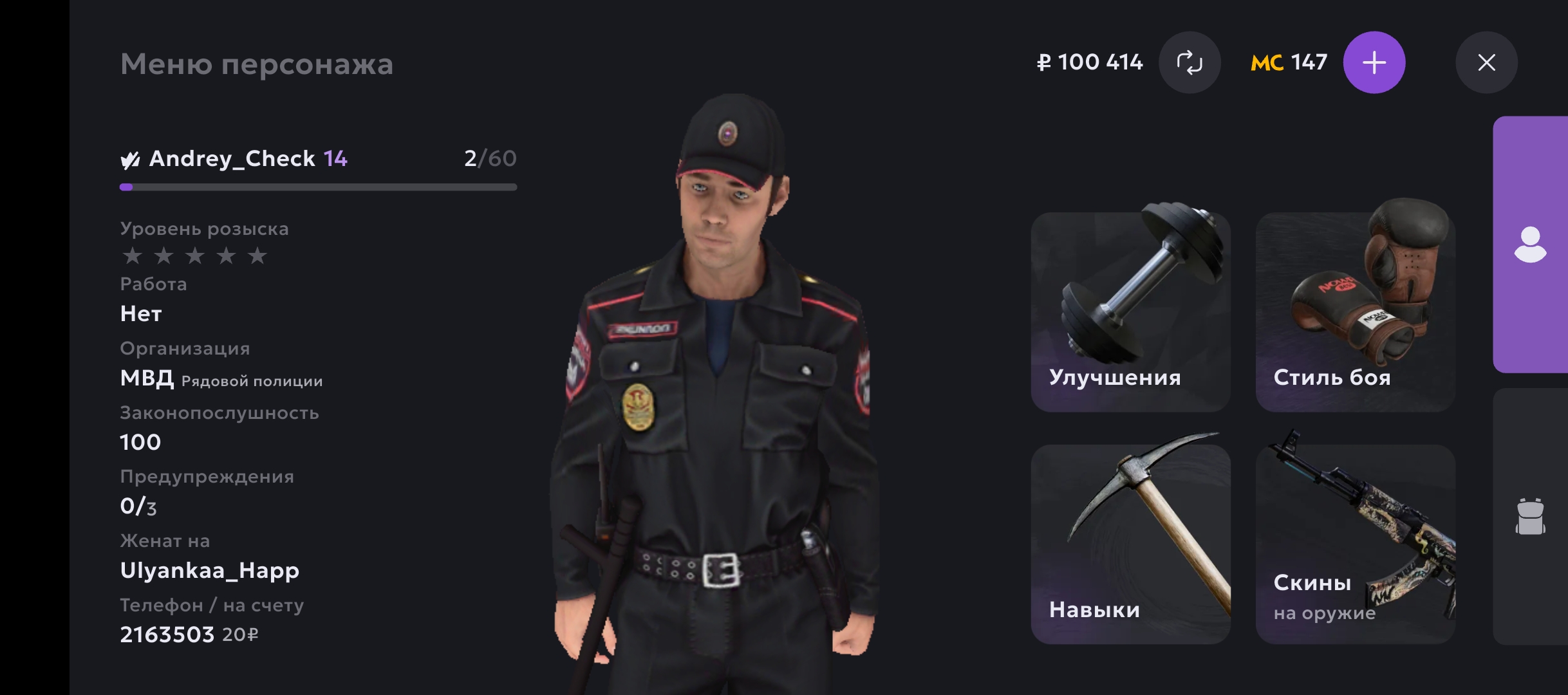The height and width of the screenshot is (695, 1568).
Task: Open Скины на оружие card
Action: pos(1355,544)
